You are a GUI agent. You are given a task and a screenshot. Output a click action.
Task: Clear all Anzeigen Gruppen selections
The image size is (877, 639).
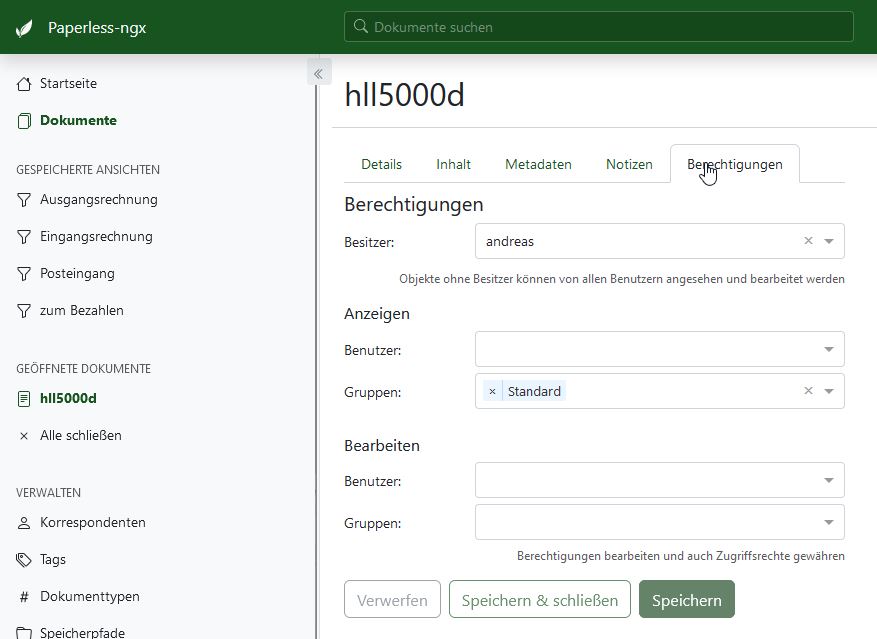click(808, 391)
